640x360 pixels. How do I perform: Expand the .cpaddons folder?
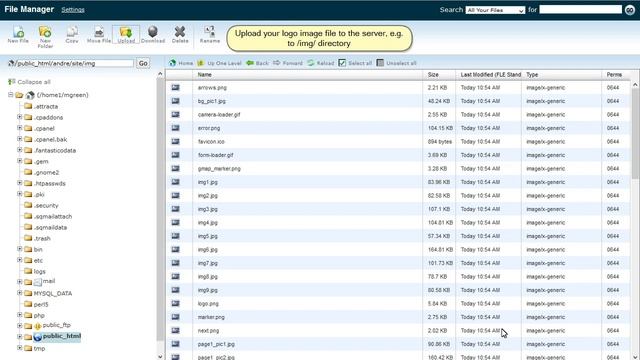pos(19,117)
